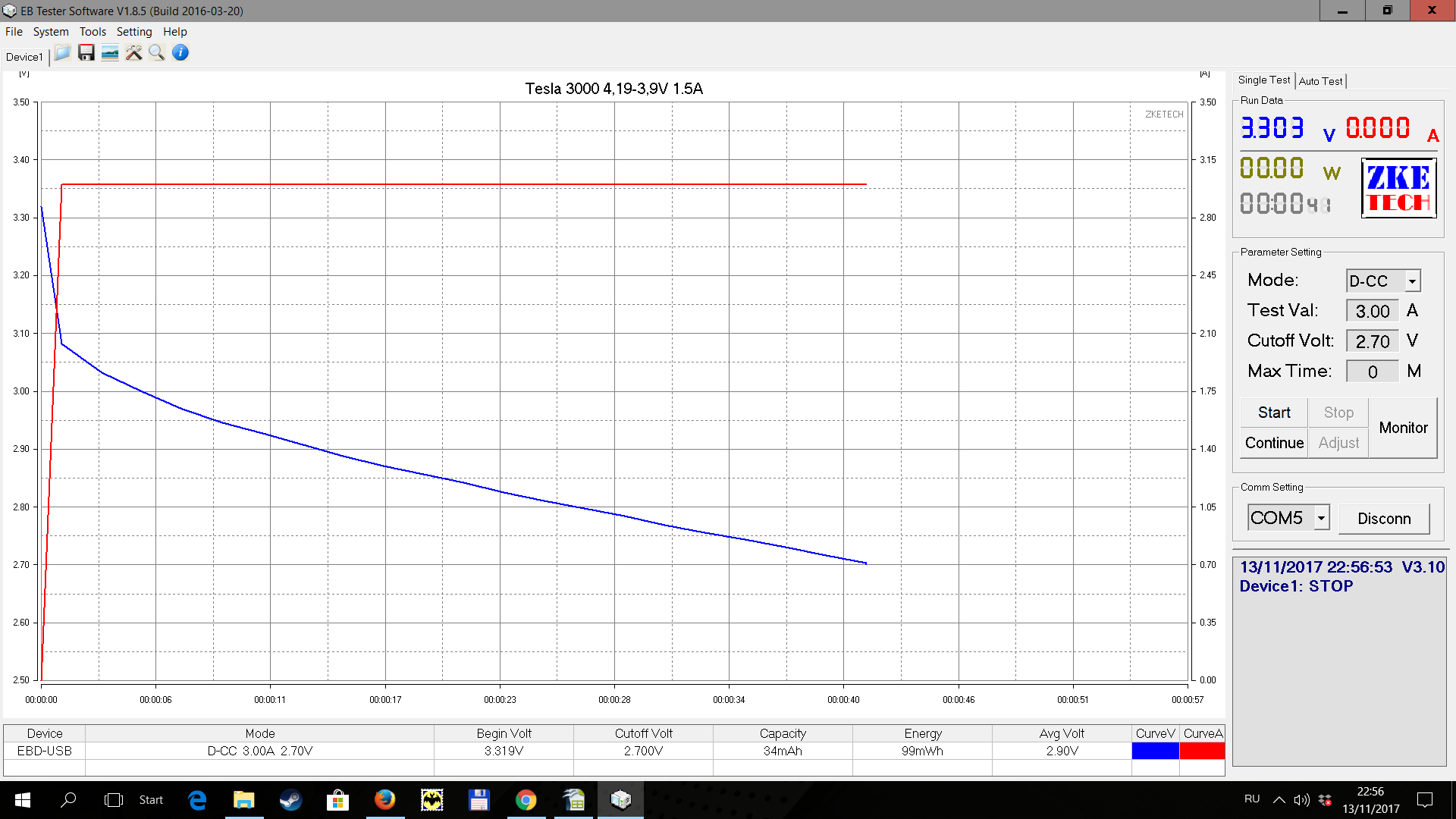Open Firefox from the taskbar
This screenshot has height=819, width=1456.
(x=384, y=800)
